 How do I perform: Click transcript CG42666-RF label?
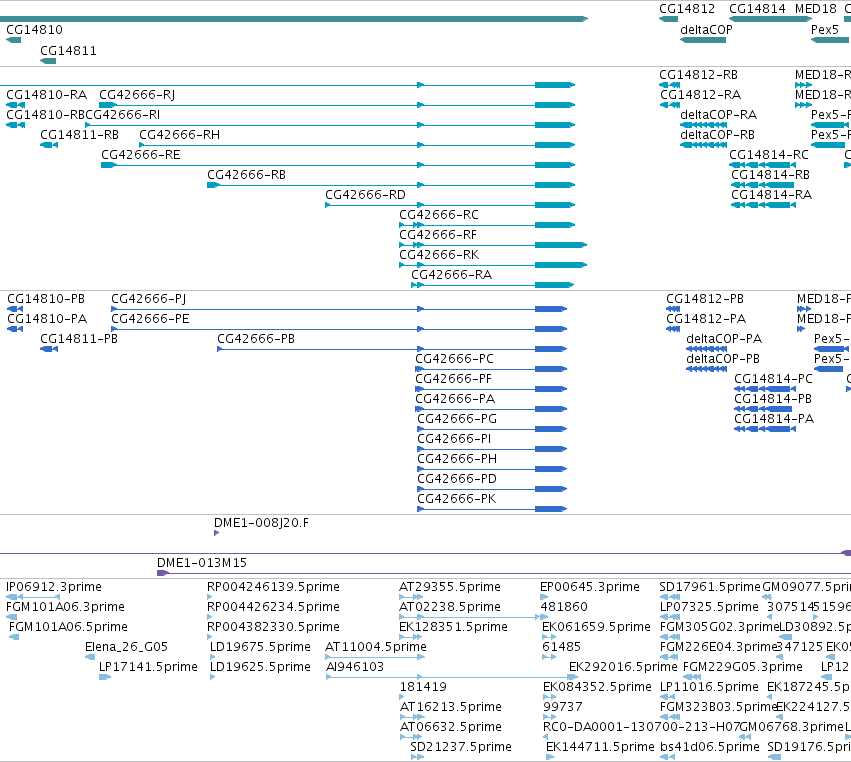pos(438,236)
